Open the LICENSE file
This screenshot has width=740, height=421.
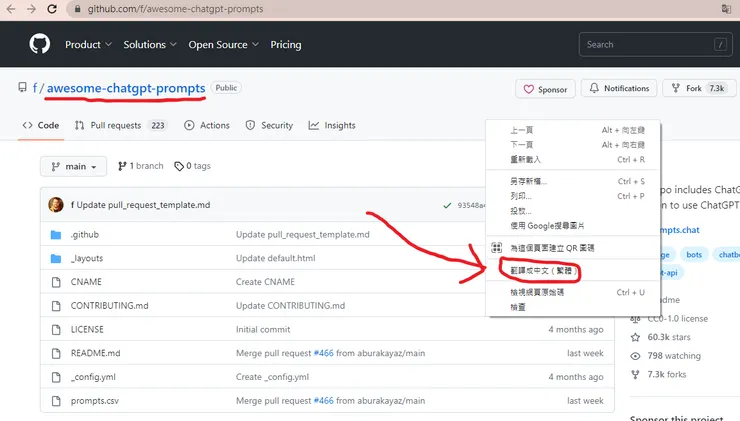coord(87,329)
